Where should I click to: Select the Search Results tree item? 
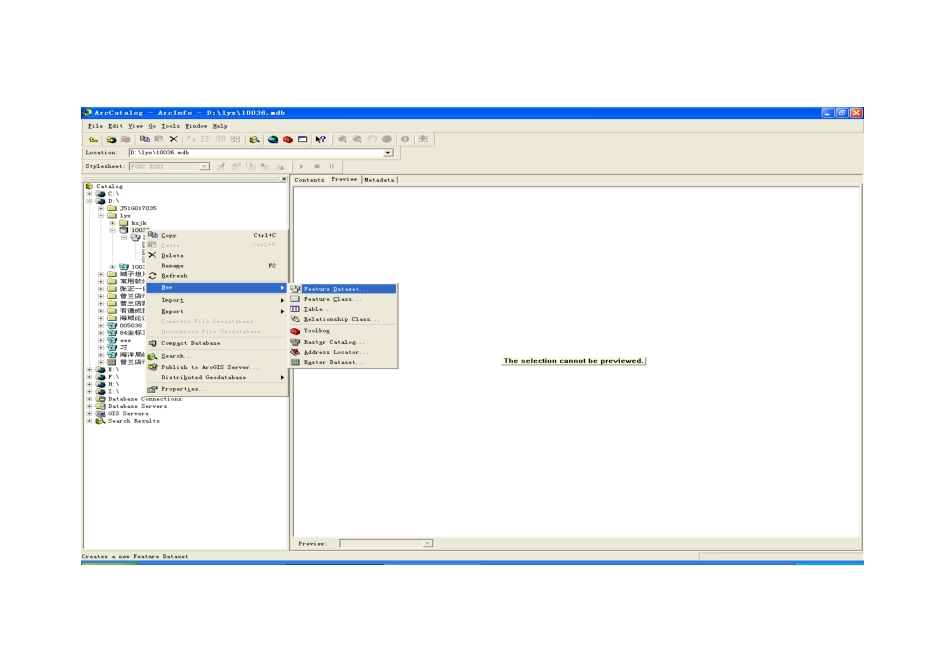coord(133,421)
